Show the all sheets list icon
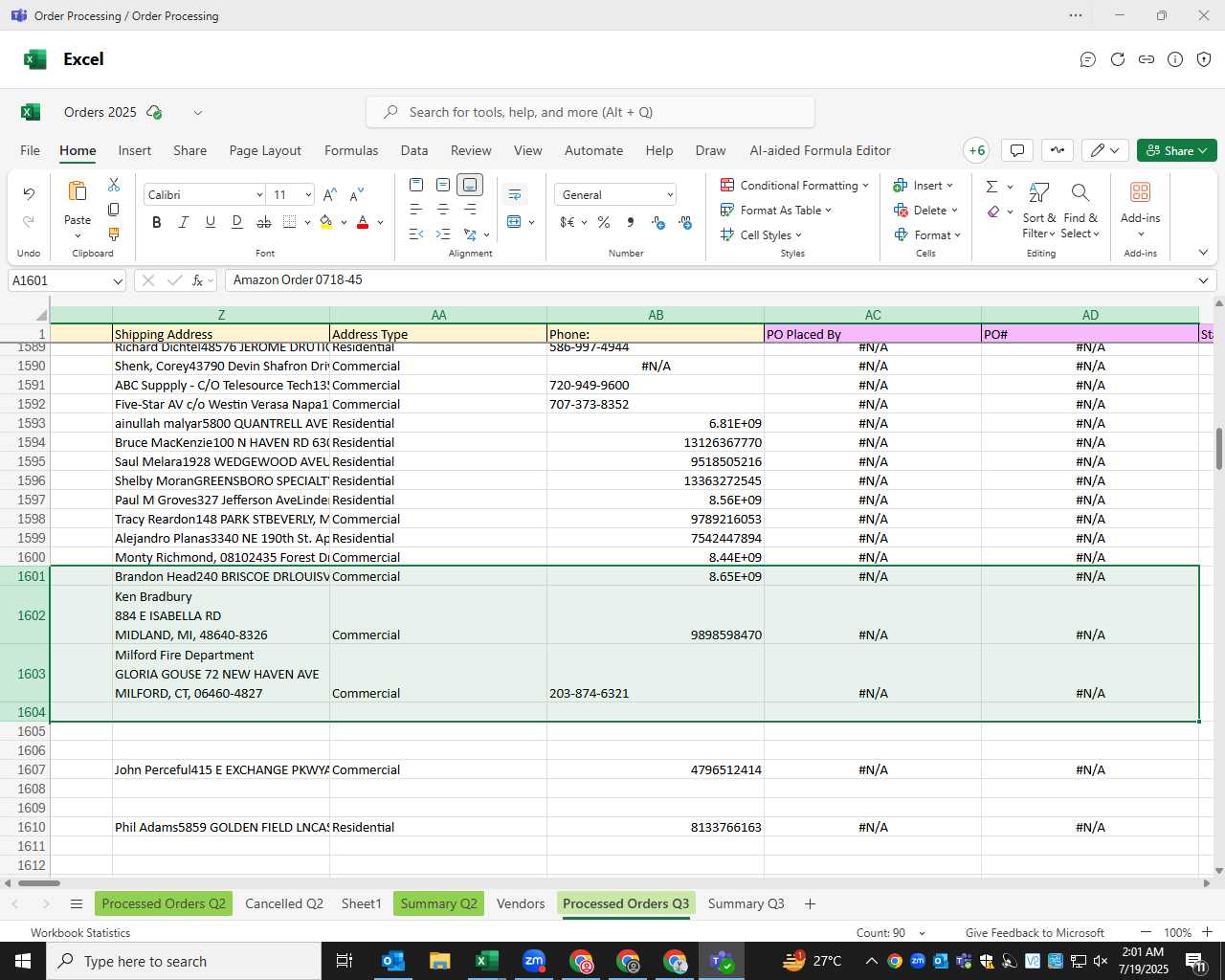 (77, 903)
